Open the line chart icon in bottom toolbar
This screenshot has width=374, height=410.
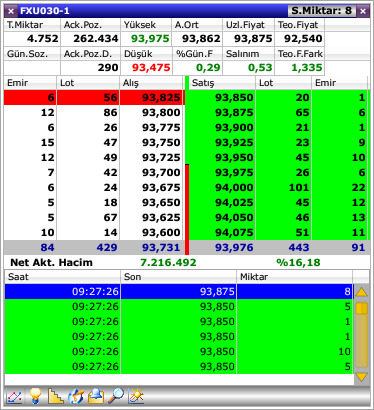[x=14, y=396]
